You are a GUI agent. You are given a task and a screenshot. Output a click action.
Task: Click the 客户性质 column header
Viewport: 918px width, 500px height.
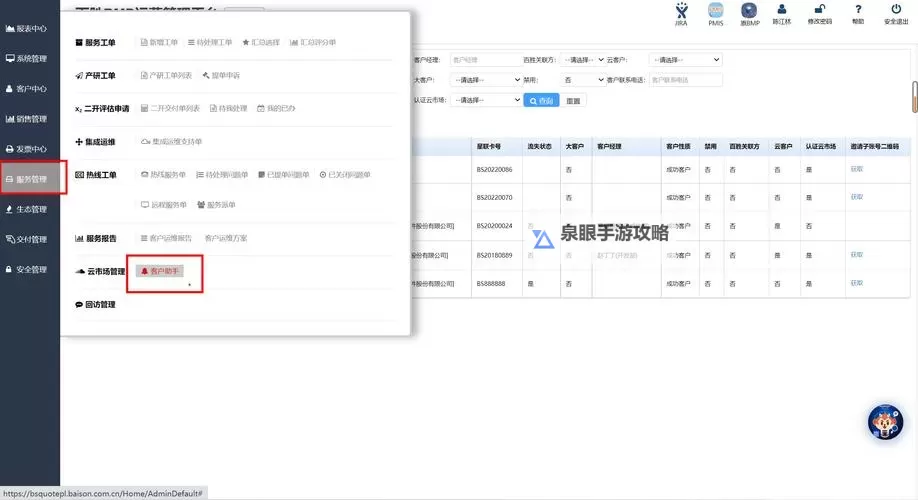point(678,146)
